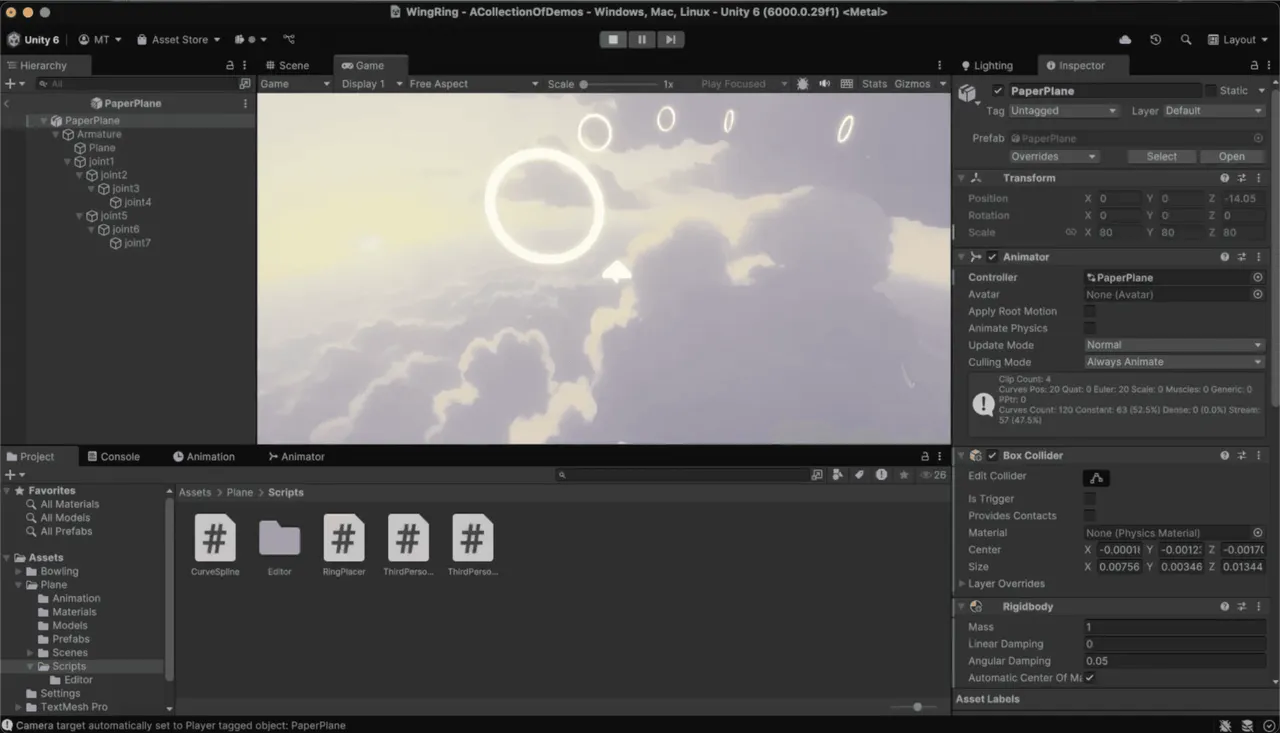This screenshot has height=733, width=1280.
Task: Select the RingPlacer script asset
Action: (344, 546)
